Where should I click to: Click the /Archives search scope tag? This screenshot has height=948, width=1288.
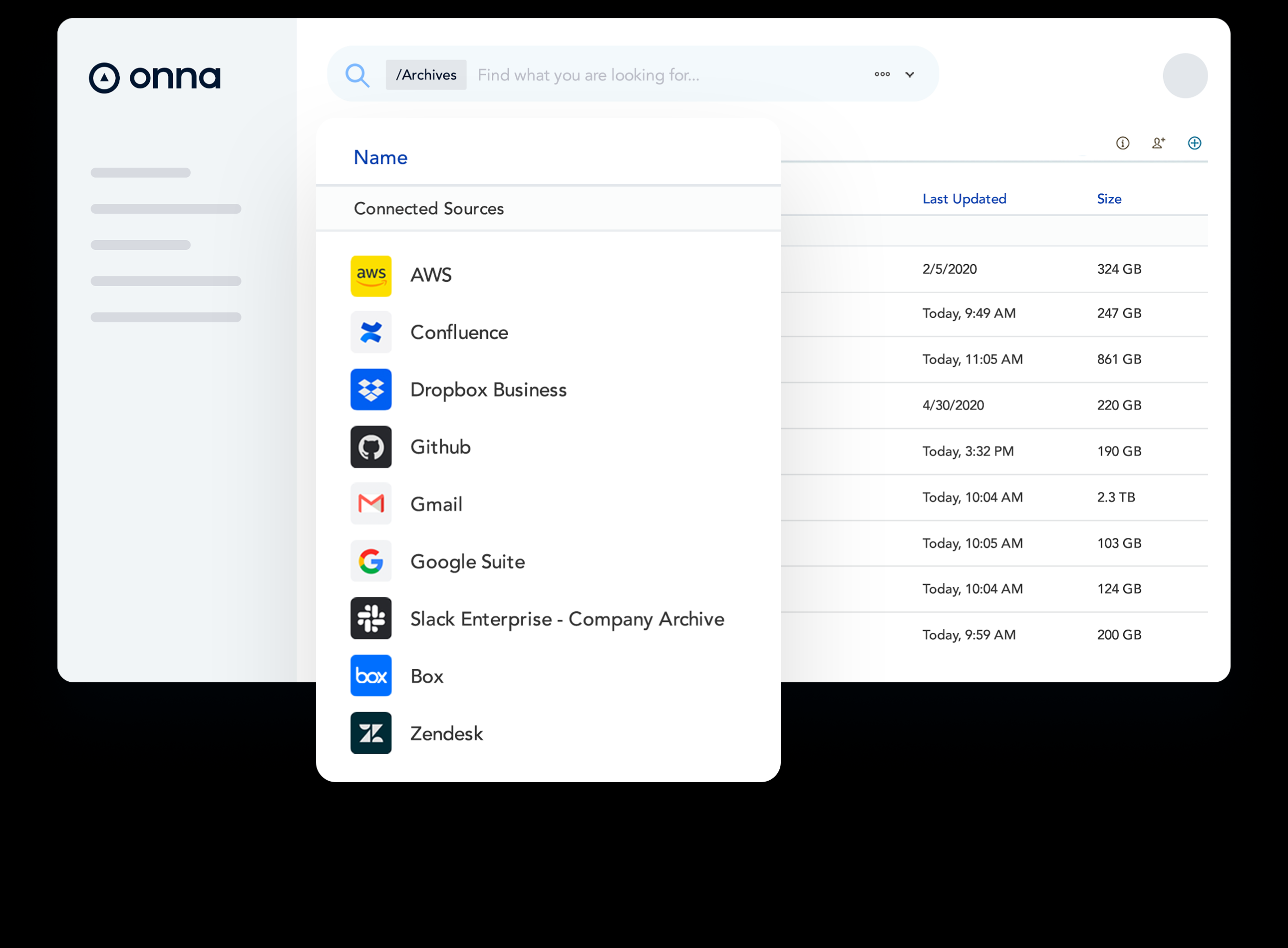(x=426, y=74)
